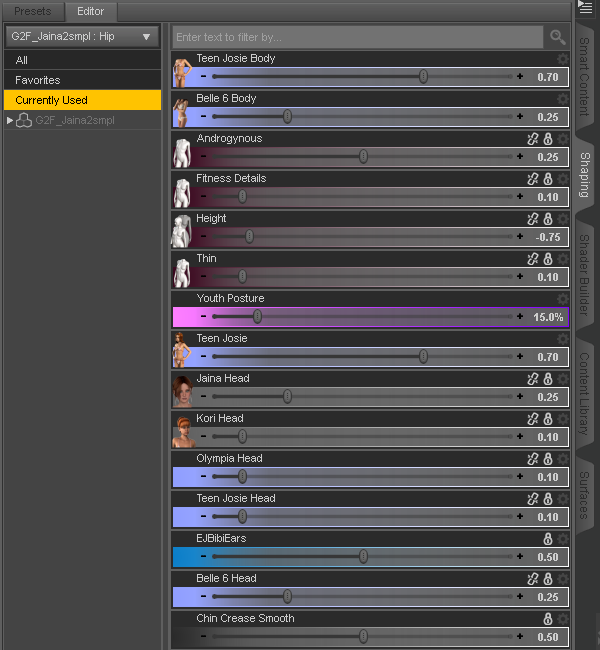Open Jaina Head gear settings
Screen dimensions: 600x650
coord(563,379)
